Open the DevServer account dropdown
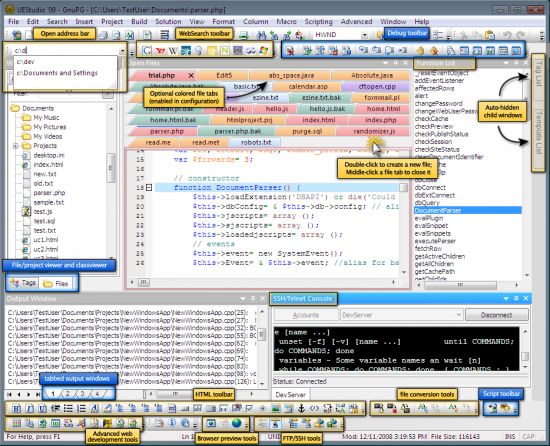Viewport: 550px width, 446px height. coord(459,315)
